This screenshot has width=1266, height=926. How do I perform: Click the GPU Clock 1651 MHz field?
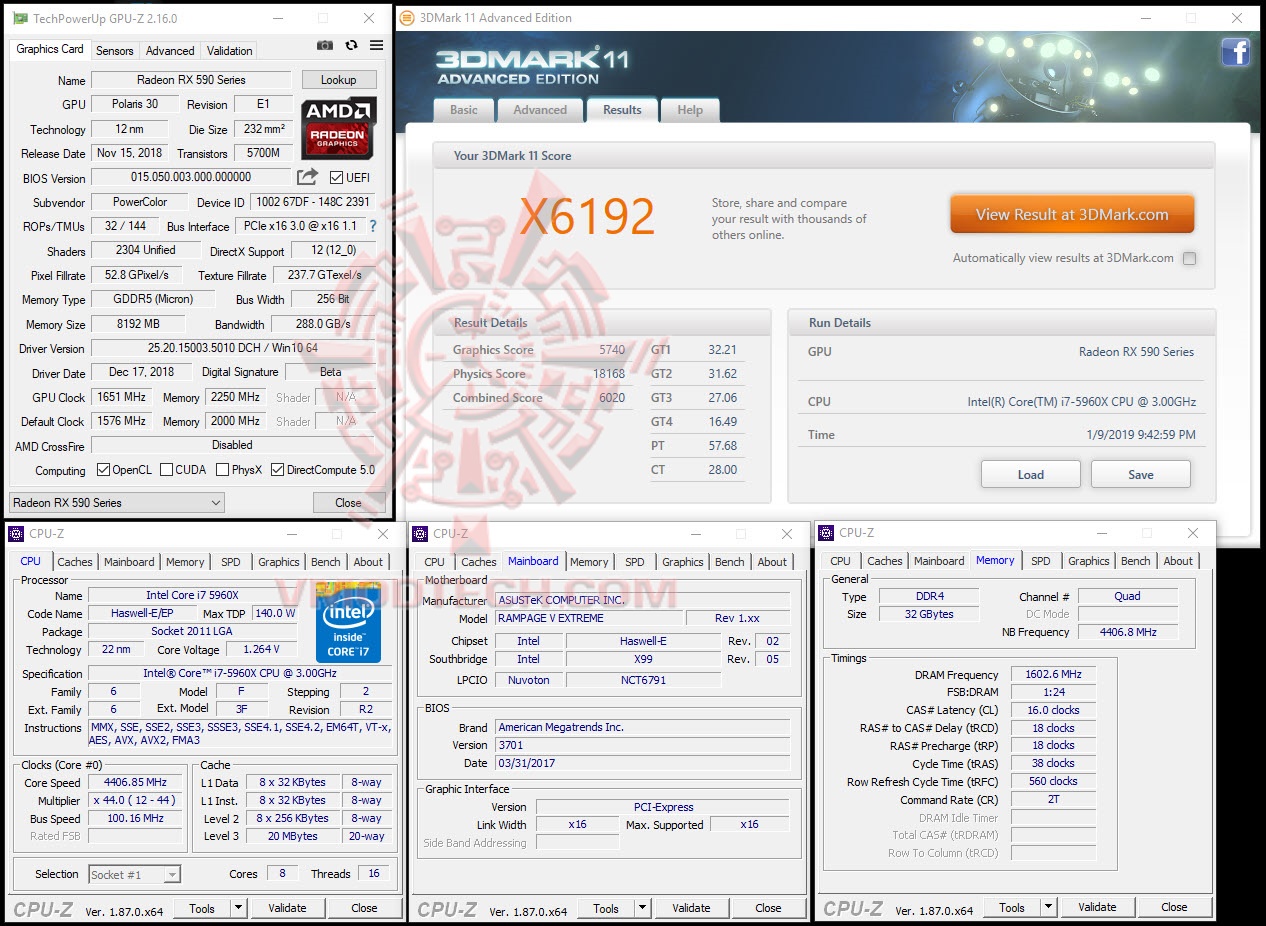point(121,397)
